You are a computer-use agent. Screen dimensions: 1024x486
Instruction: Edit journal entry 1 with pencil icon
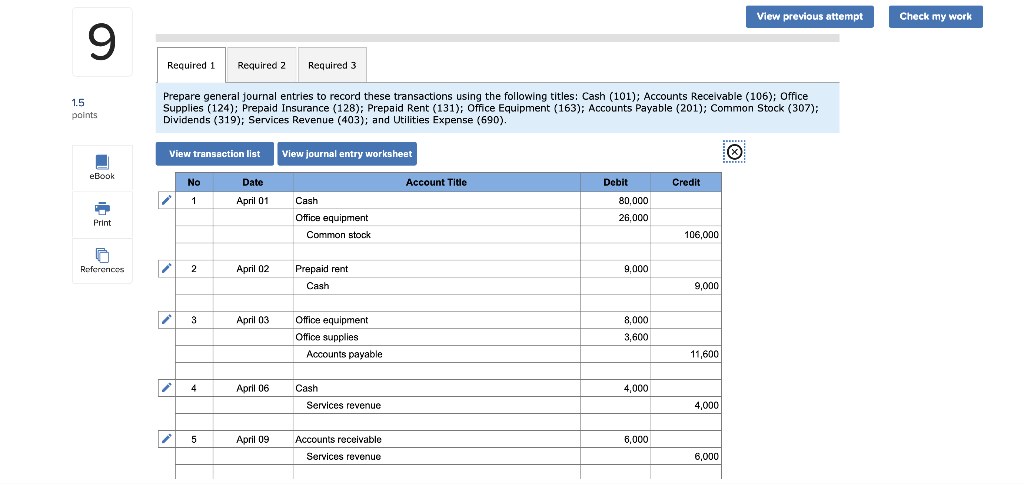click(x=166, y=201)
